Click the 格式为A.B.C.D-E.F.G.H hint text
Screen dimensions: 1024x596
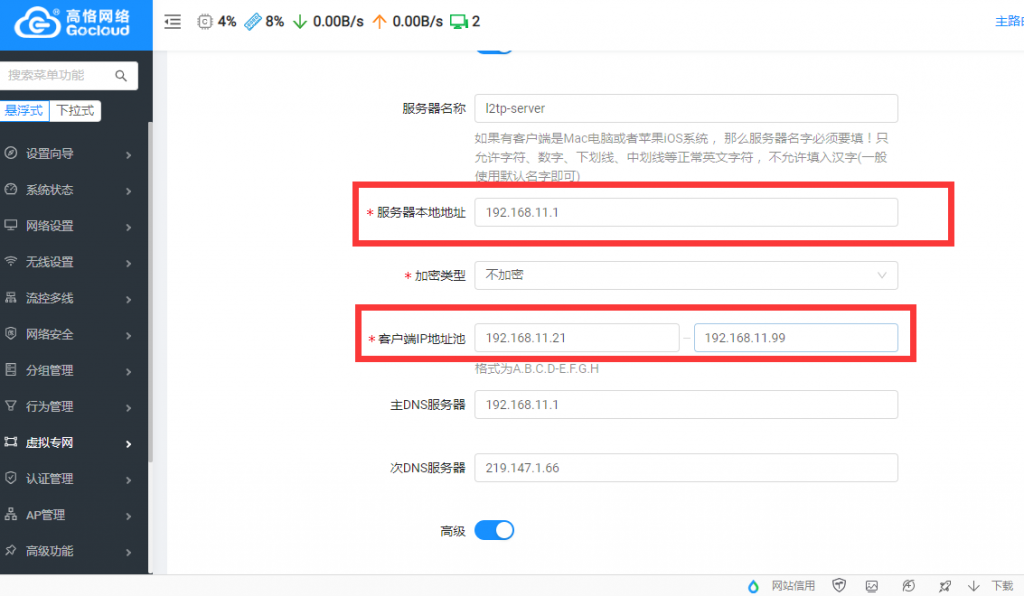(536, 369)
